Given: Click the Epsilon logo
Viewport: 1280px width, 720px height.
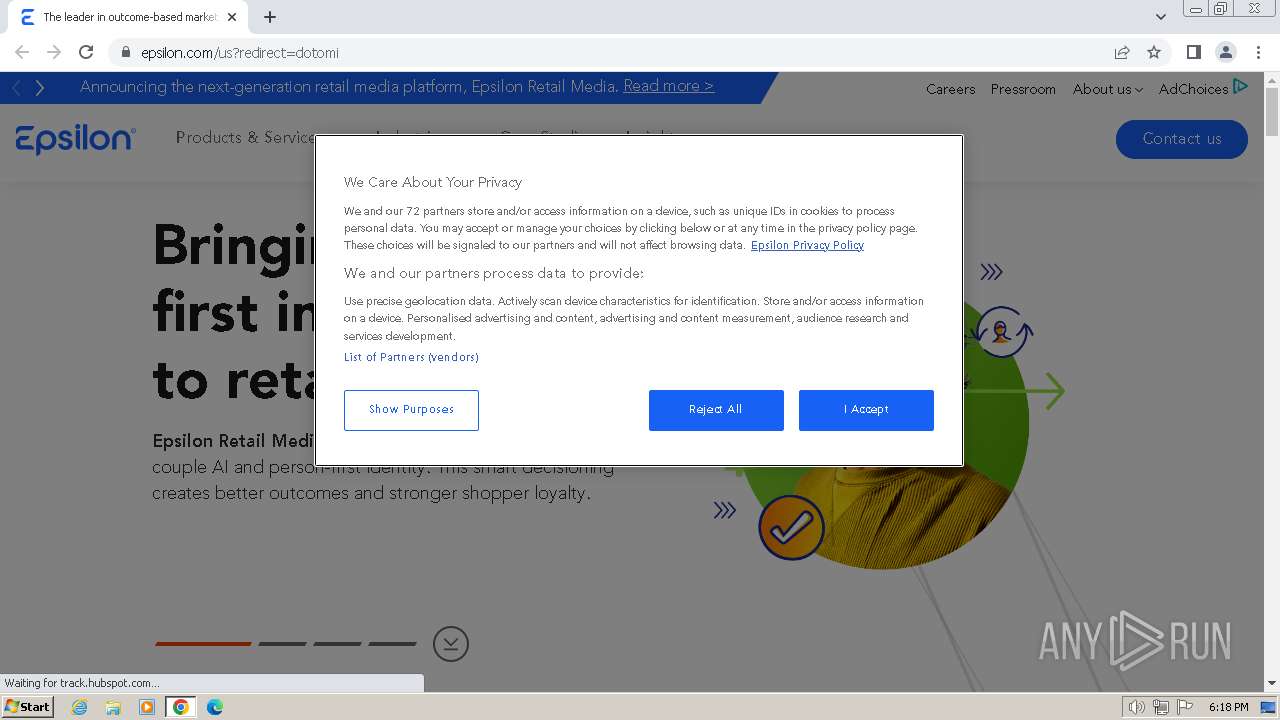Looking at the screenshot, I should click(75, 139).
